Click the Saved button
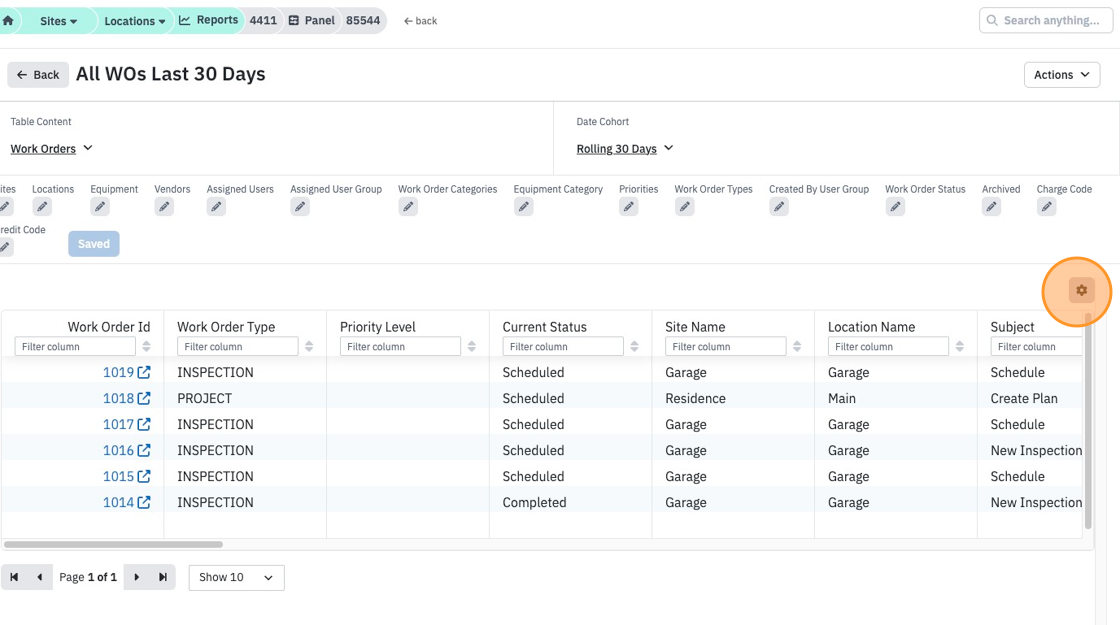Image resolution: width=1120 pixels, height=625 pixels. pyautogui.click(x=94, y=244)
